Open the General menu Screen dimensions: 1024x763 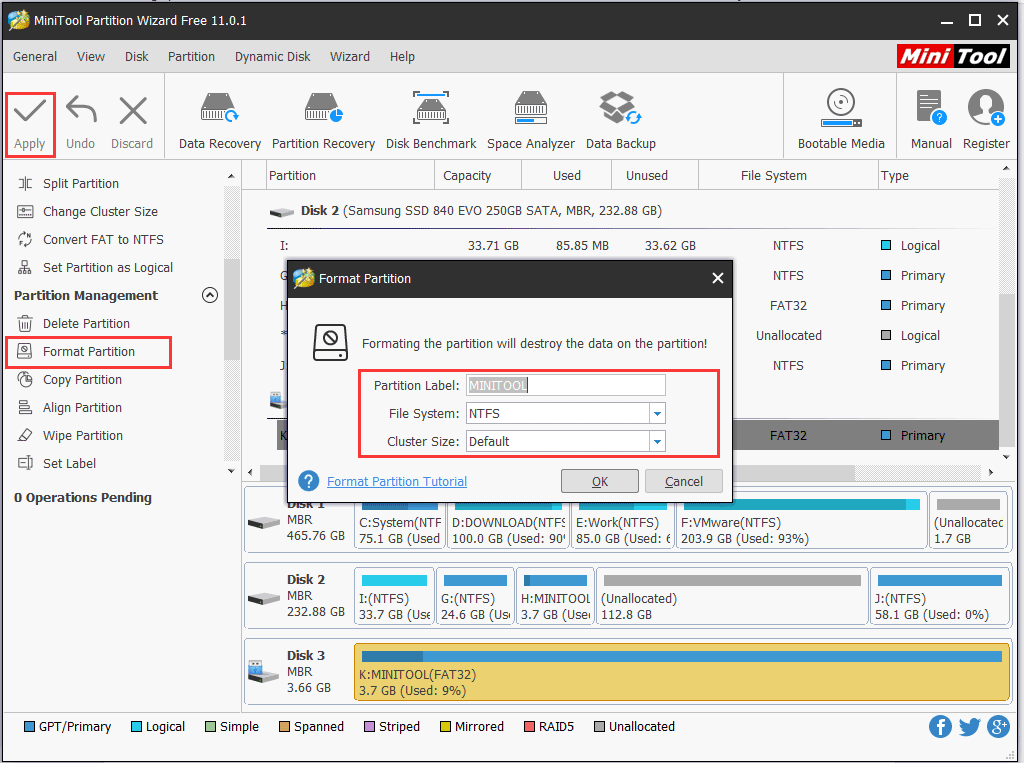(35, 57)
